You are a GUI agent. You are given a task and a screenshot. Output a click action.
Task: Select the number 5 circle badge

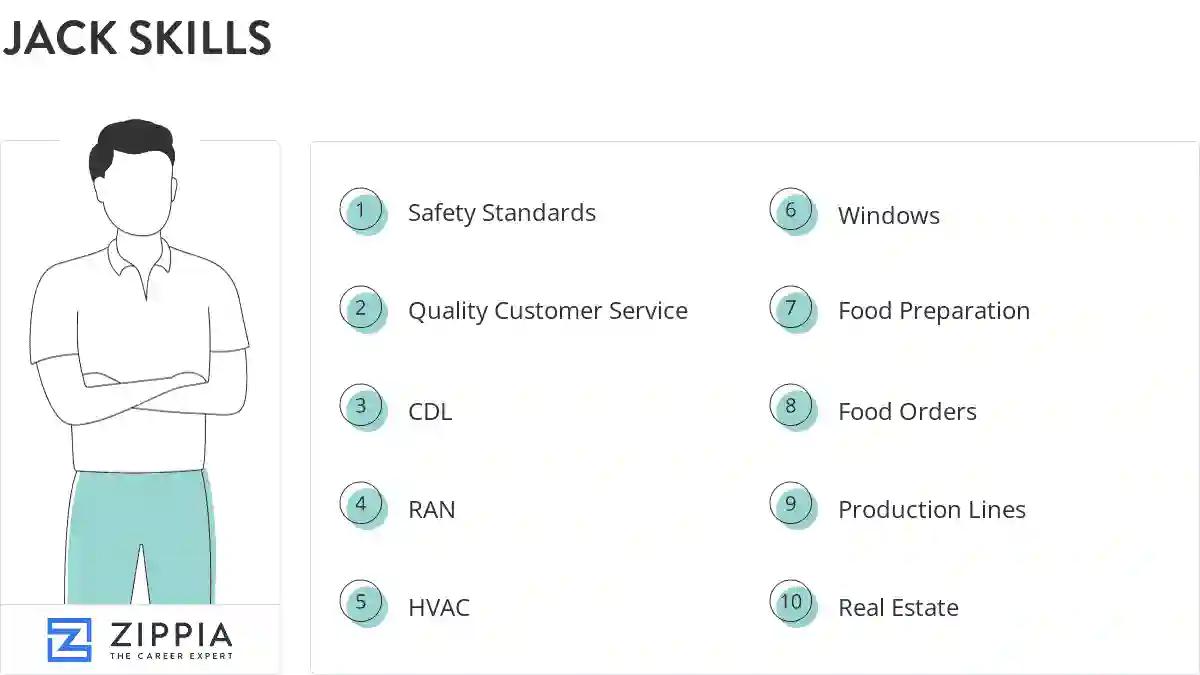click(361, 603)
